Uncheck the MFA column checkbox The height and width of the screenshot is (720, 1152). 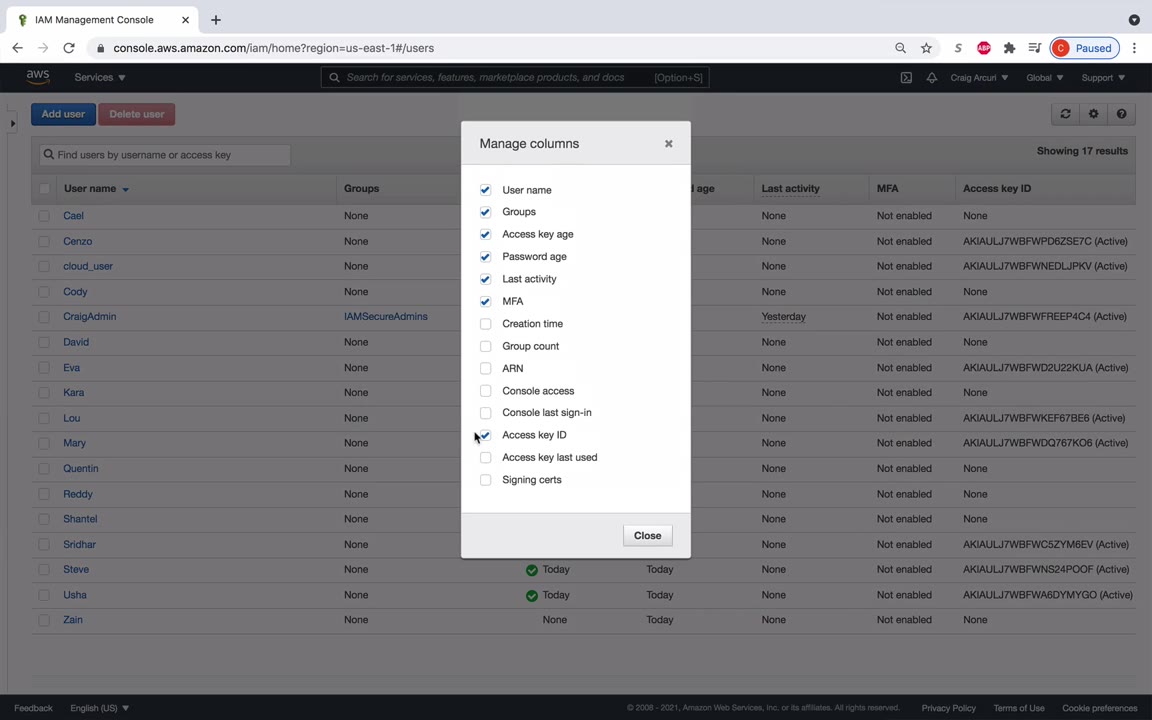pyautogui.click(x=486, y=301)
